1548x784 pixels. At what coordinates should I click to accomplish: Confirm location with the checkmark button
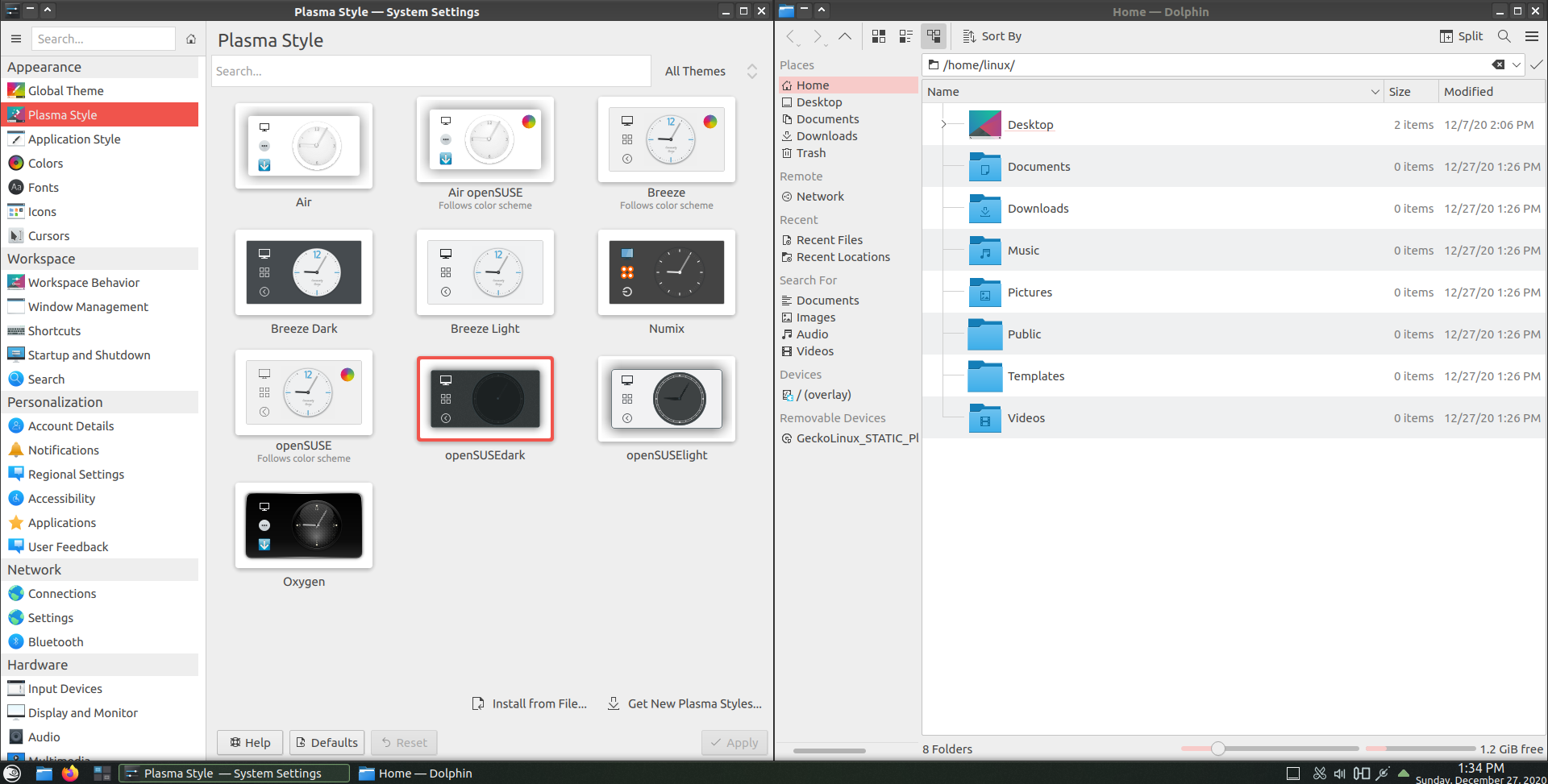click(1537, 65)
